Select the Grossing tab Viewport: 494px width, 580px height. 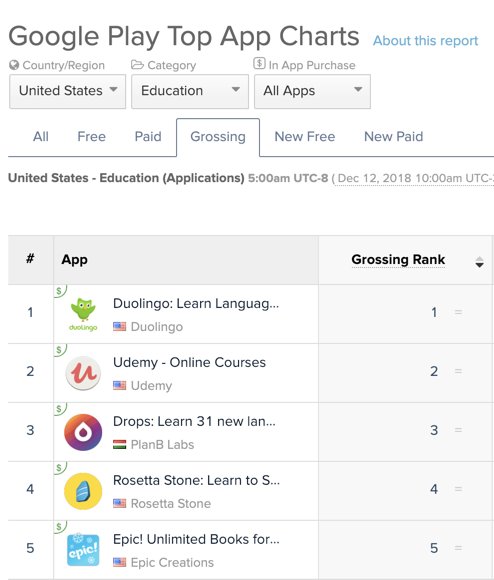tap(218, 137)
